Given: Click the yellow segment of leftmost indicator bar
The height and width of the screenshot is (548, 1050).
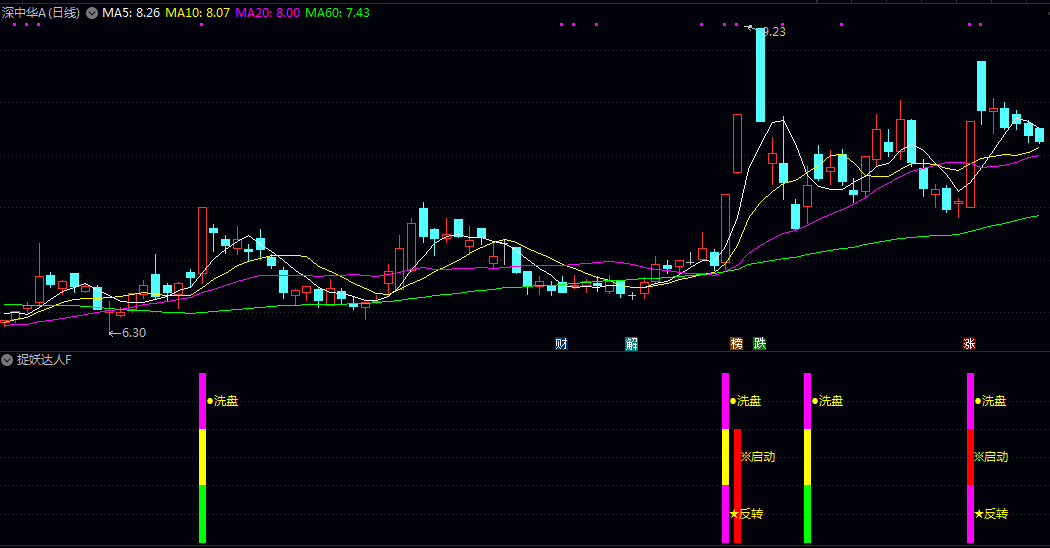Looking at the screenshot, I should pos(202,457).
